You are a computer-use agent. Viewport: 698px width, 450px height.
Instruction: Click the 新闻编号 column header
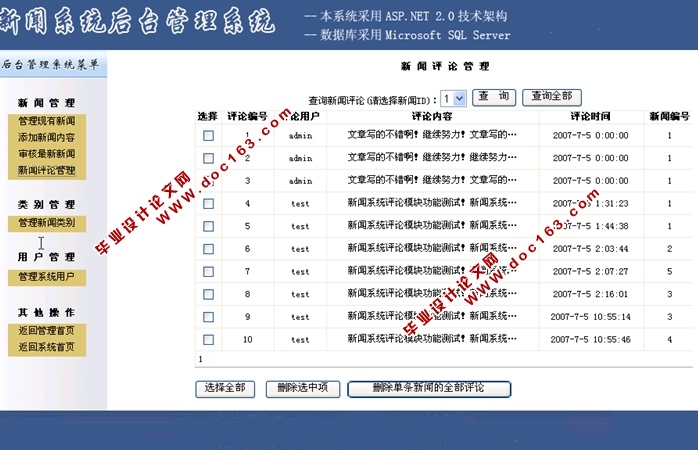click(x=670, y=117)
